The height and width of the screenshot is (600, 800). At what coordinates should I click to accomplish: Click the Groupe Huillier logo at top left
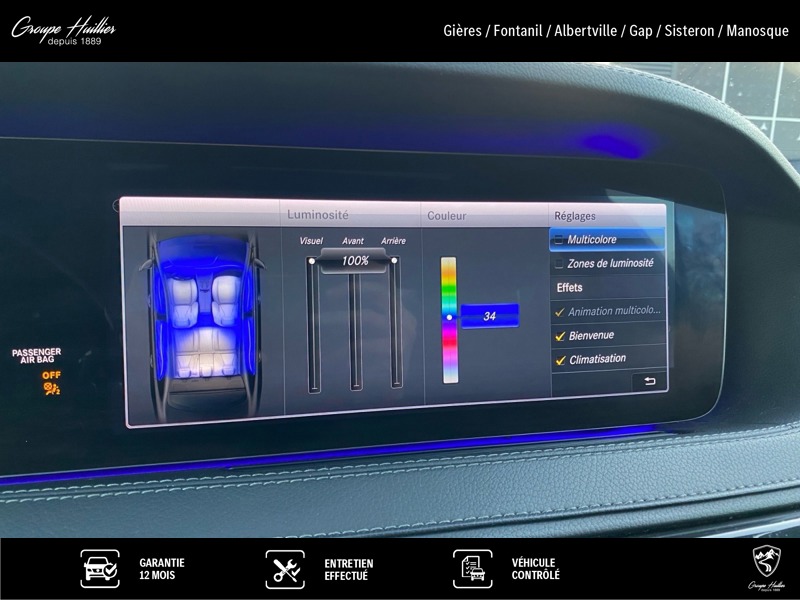click(x=63, y=31)
